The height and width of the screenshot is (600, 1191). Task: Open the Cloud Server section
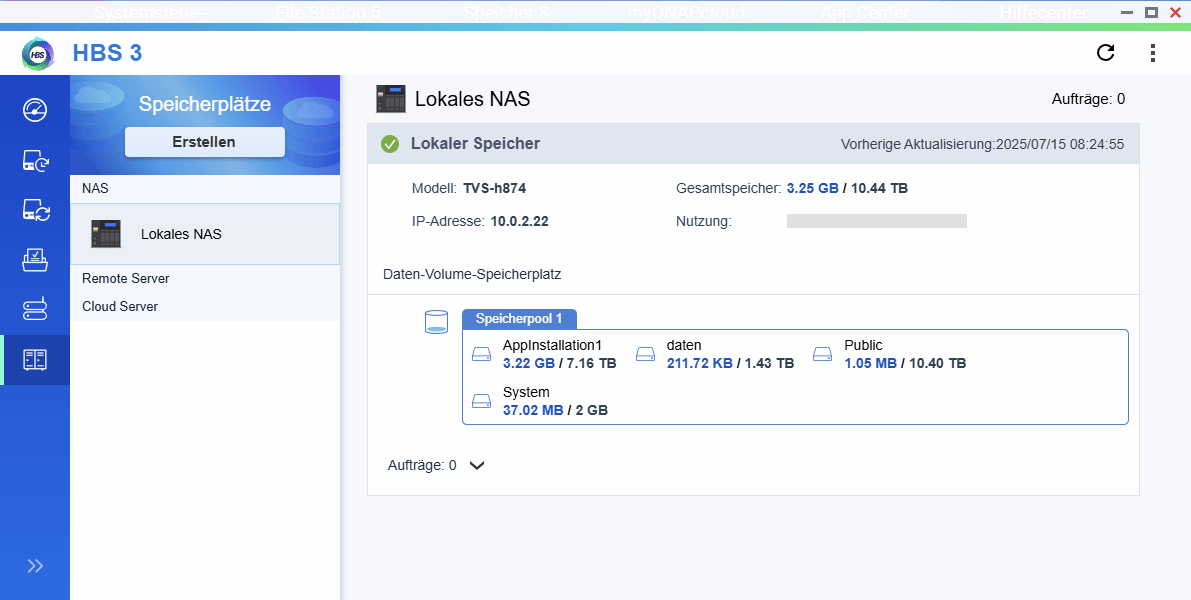pos(119,306)
